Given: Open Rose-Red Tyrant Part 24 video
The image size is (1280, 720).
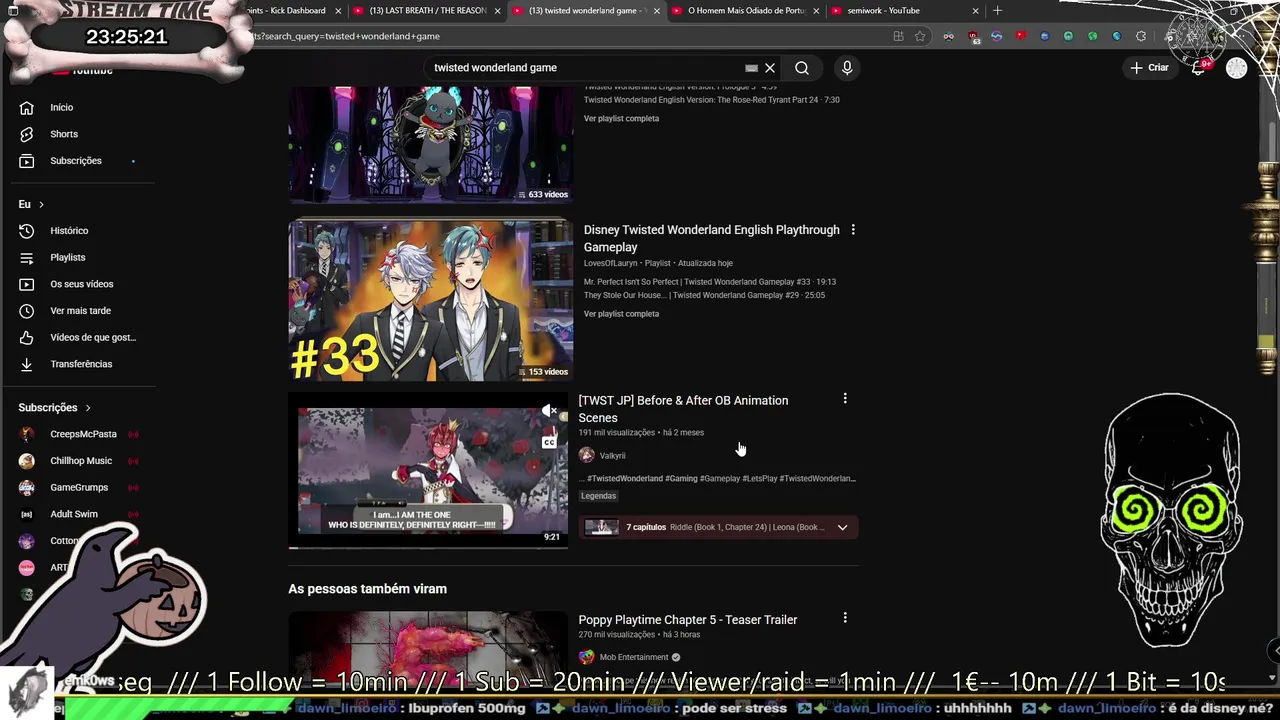Looking at the screenshot, I should [x=712, y=100].
